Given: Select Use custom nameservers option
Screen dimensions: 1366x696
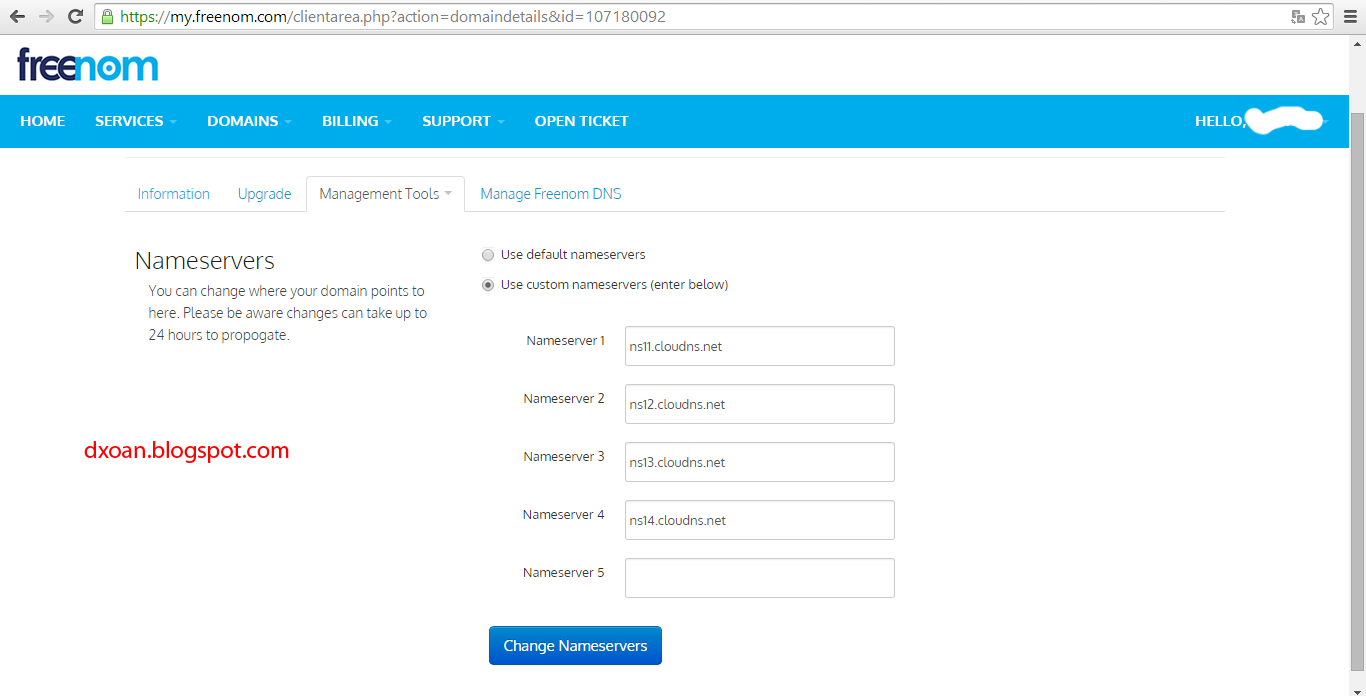Looking at the screenshot, I should 488,285.
